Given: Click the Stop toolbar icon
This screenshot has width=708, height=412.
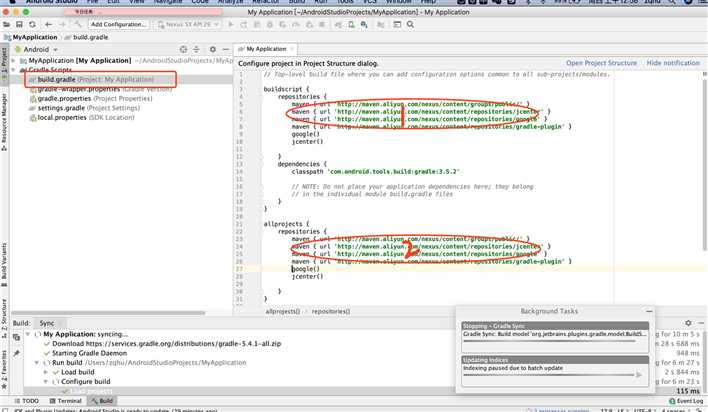Looking at the screenshot, I should (322, 24).
